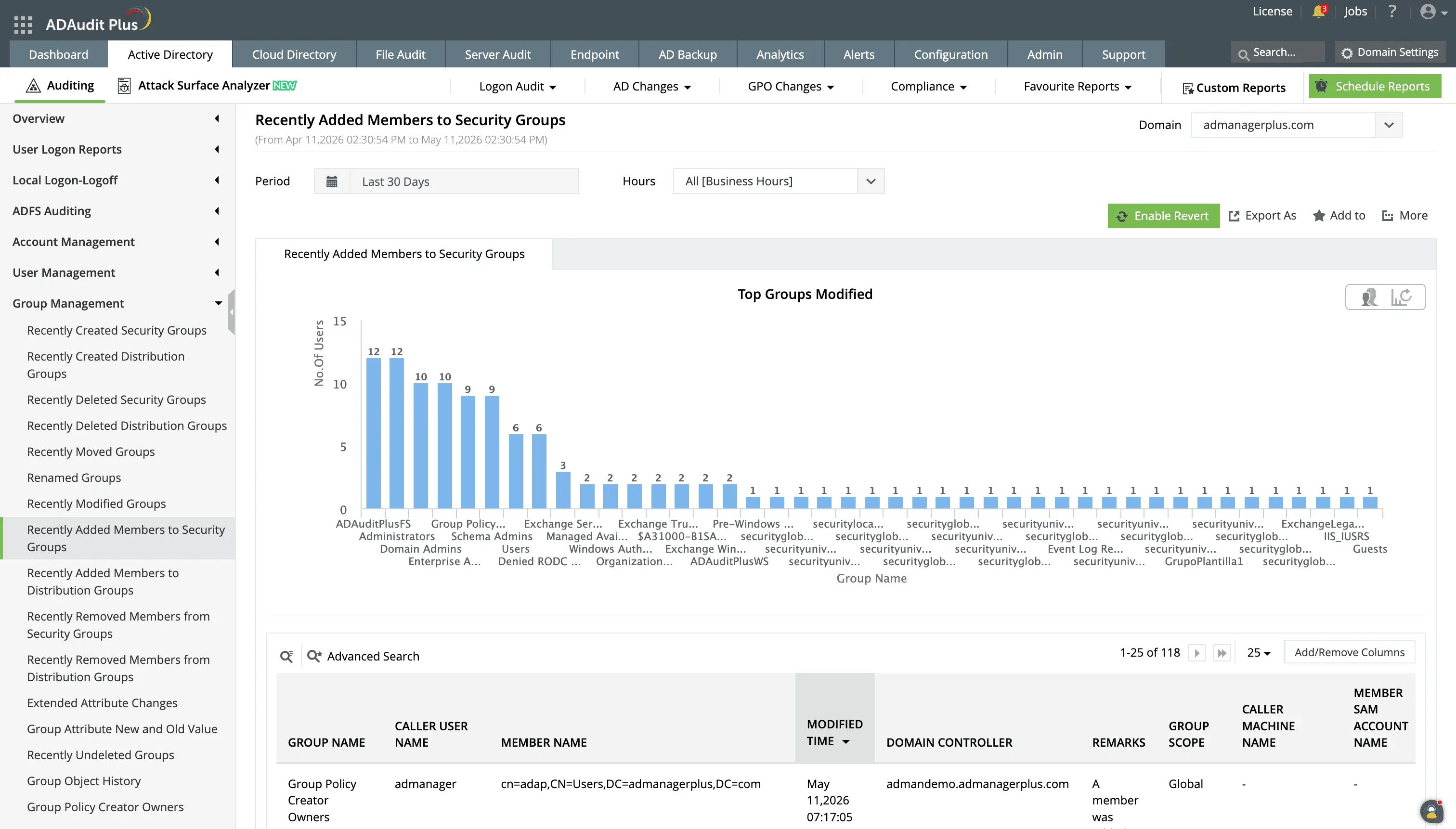The height and width of the screenshot is (829, 1456).
Task: Open GPO Changes dropdown menu
Action: tap(791, 87)
